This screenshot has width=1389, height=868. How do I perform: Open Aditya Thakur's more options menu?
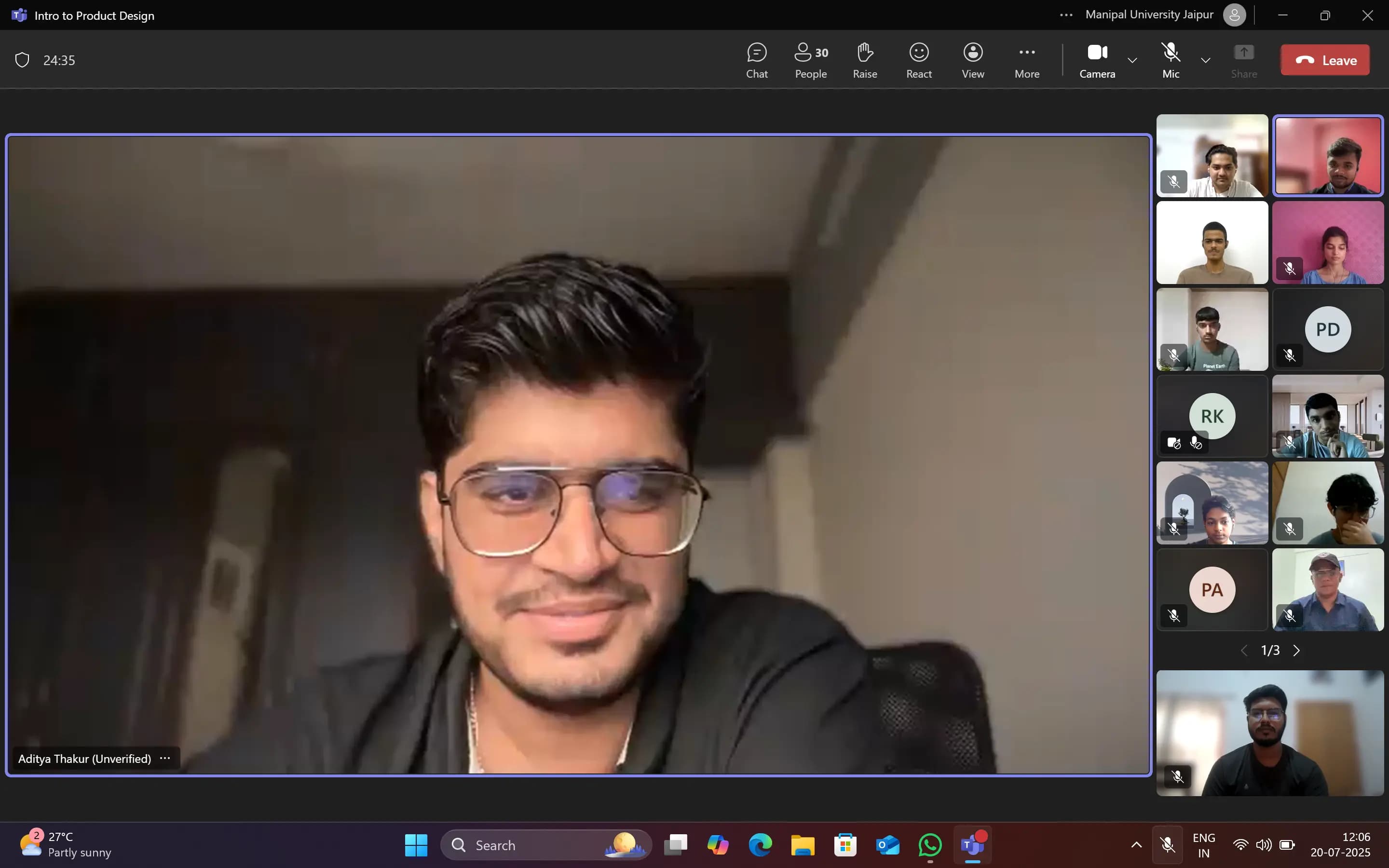165,759
